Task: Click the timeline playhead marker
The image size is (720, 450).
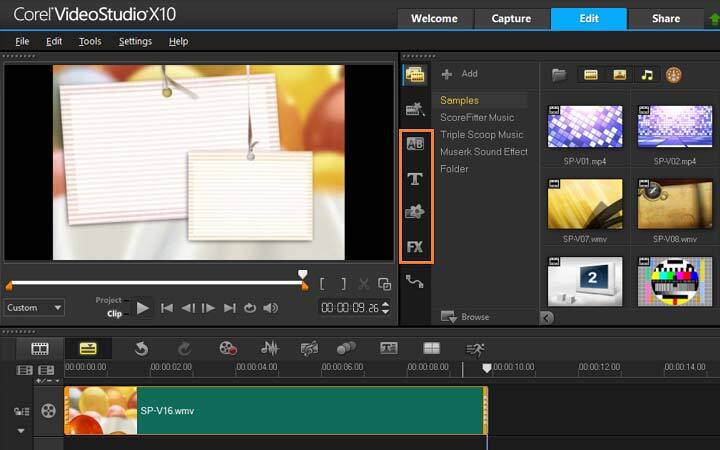Action: tap(487, 368)
